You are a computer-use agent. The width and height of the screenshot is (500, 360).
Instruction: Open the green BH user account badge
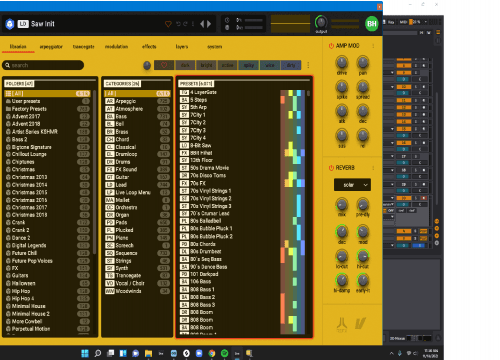[372, 23]
